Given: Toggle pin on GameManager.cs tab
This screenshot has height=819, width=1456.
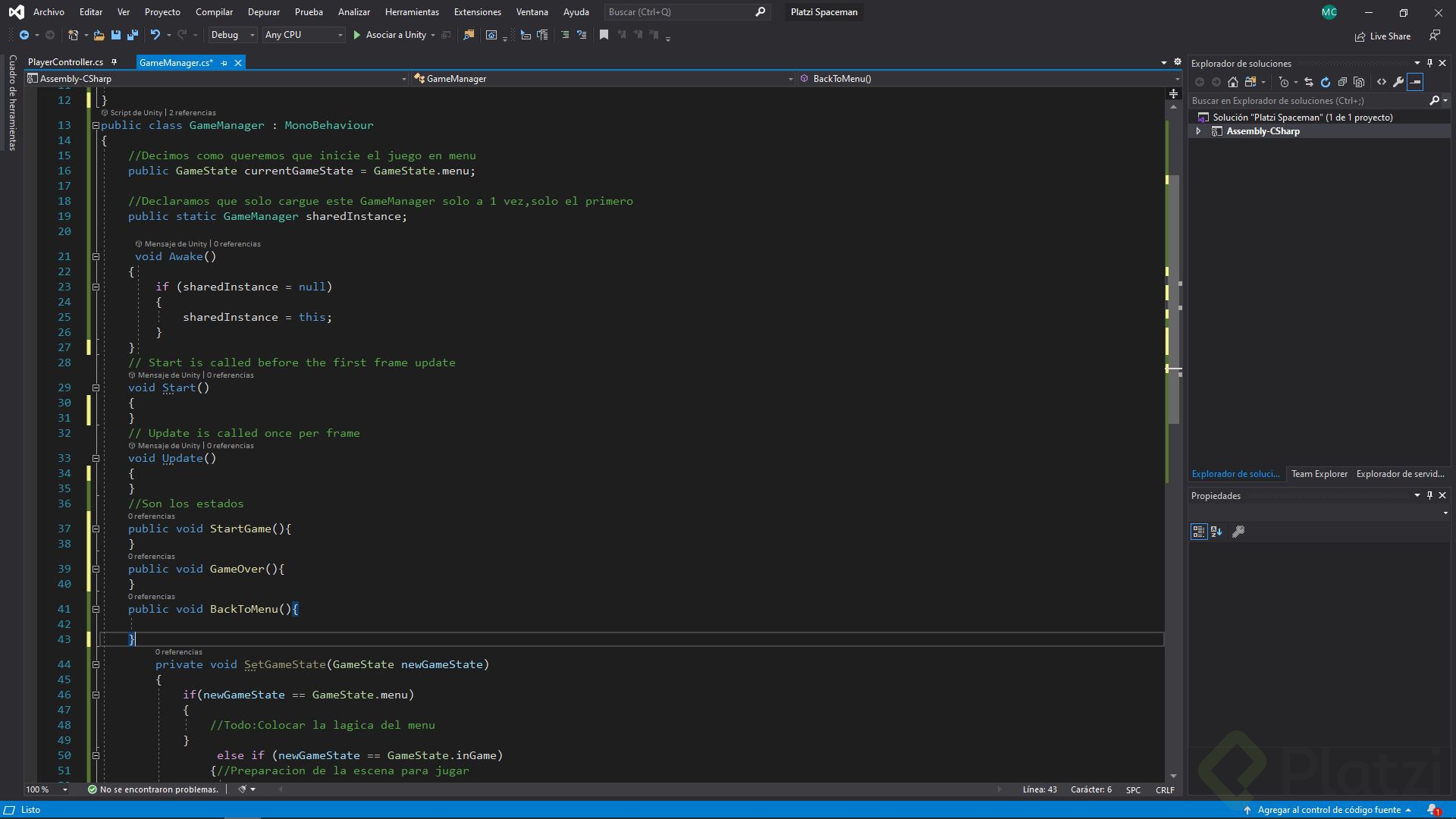Looking at the screenshot, I should (224, 63).
